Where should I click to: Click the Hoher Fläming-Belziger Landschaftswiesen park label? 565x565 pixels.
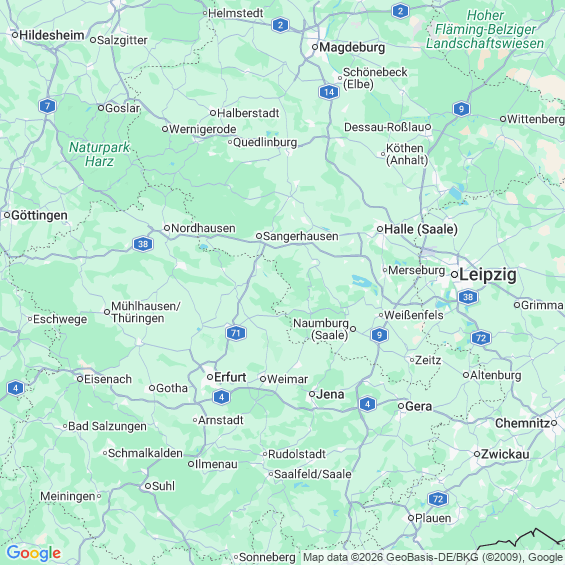485,29
